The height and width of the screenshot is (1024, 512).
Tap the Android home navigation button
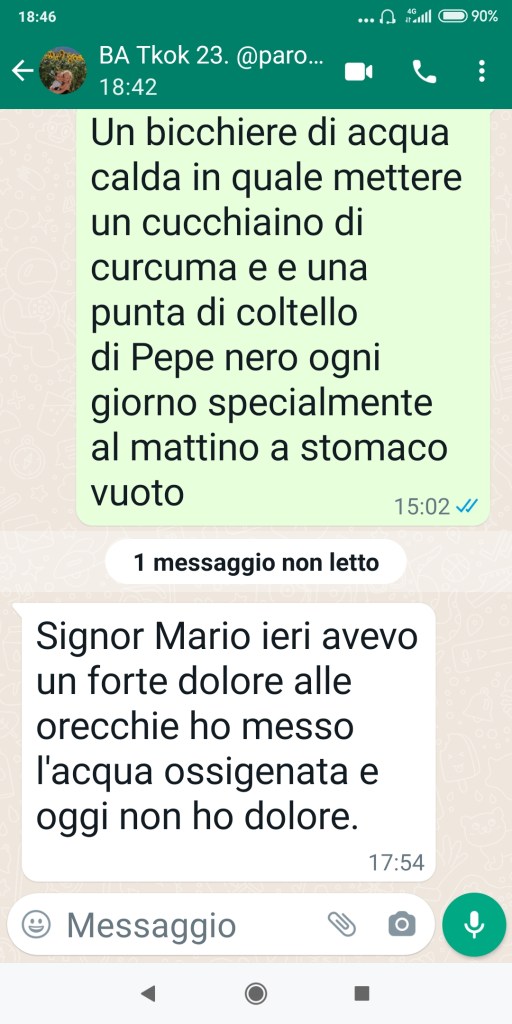[x=255, y=993]
